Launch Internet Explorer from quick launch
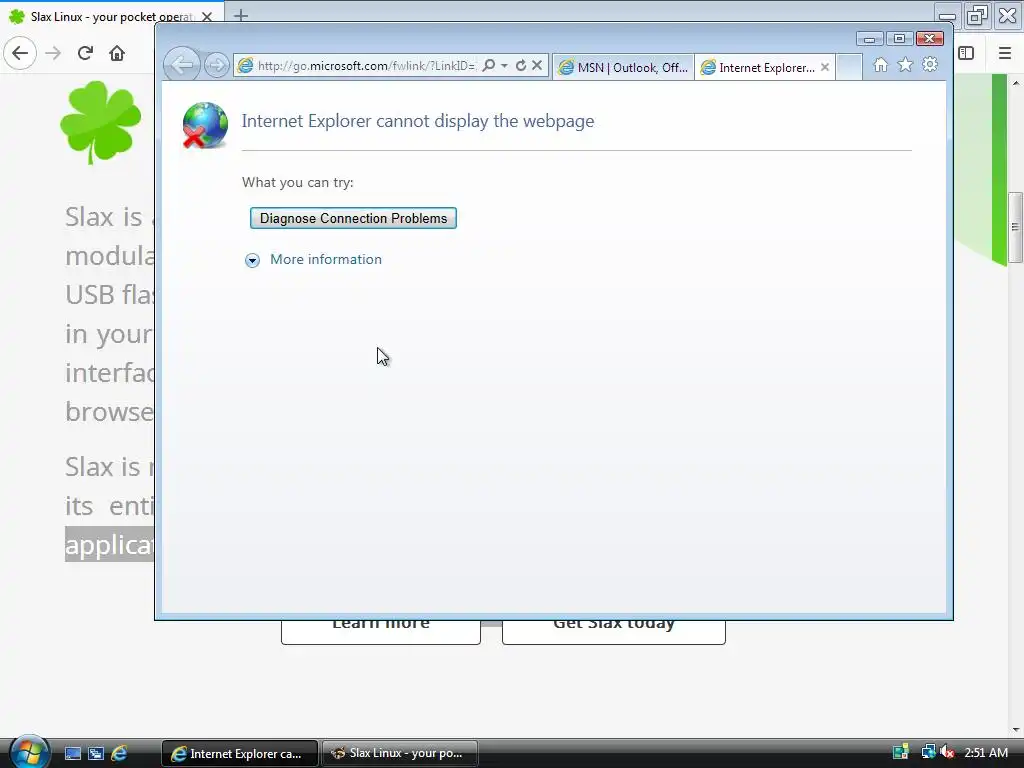Screen dimensions: 1024x768 point(120,754)
